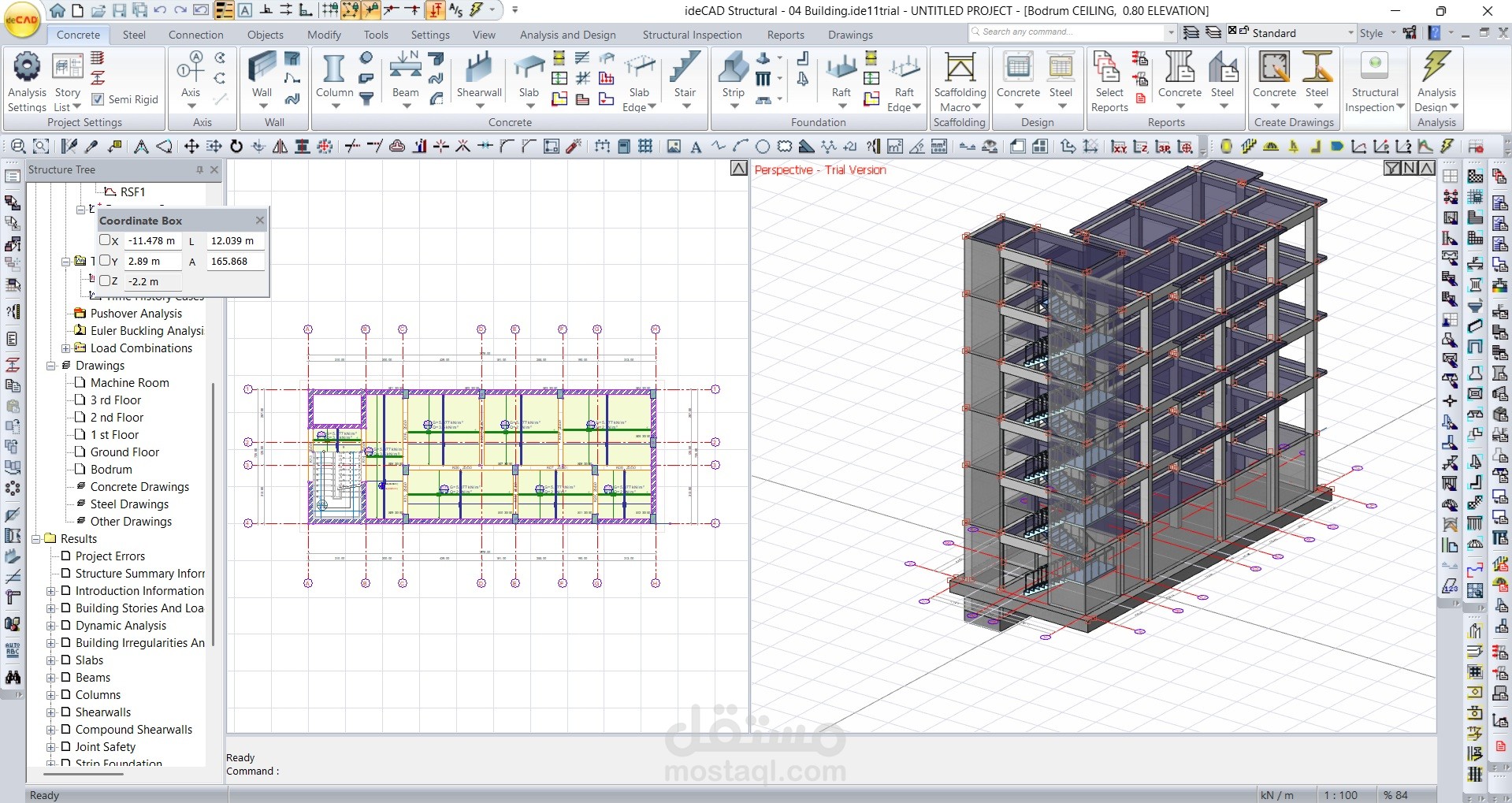
Task: Select the Beam tool
Action: click(405, 75)
